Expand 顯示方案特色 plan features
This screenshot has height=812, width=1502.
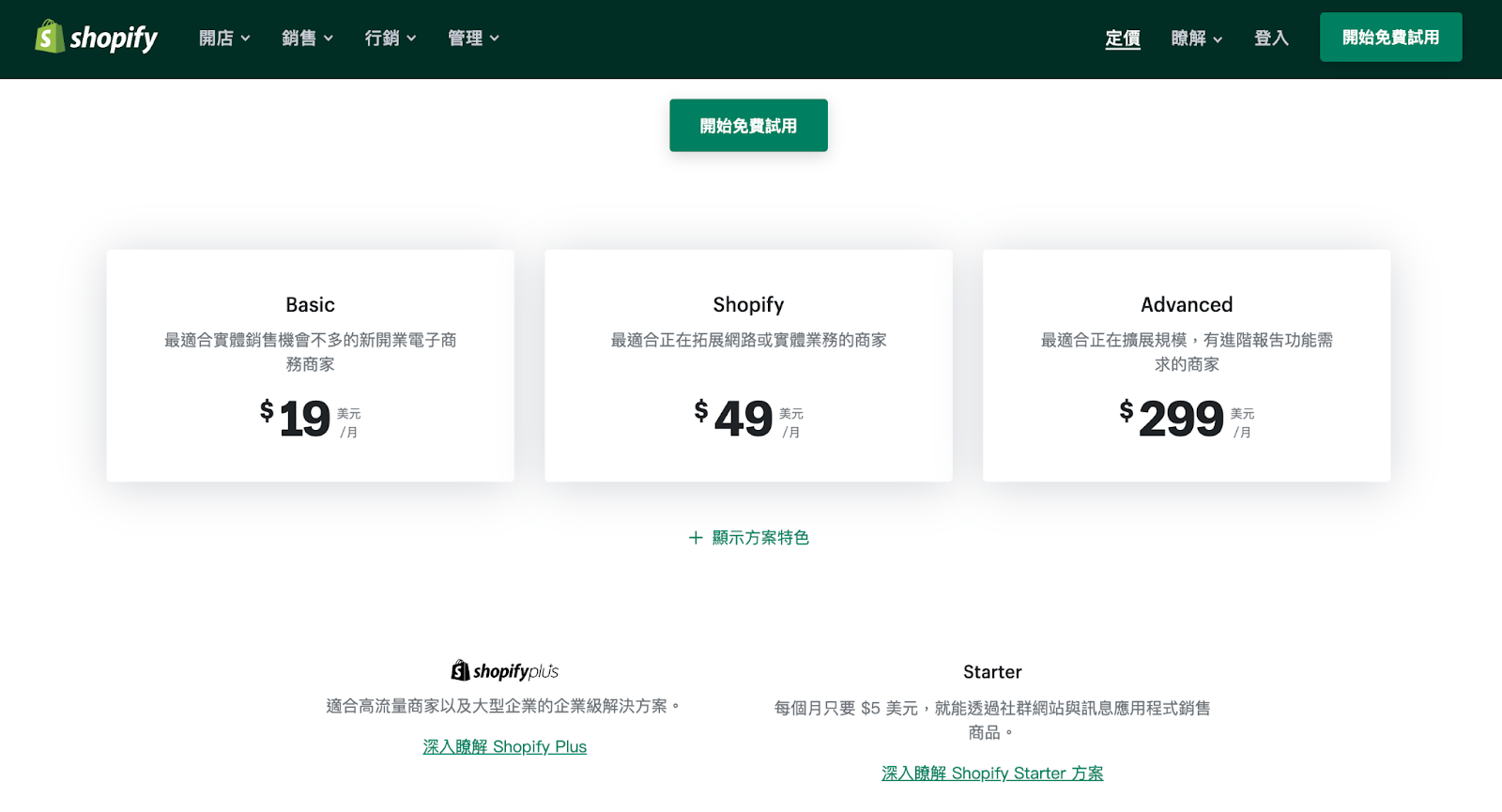pyautogui.click(x=748, y=538)
